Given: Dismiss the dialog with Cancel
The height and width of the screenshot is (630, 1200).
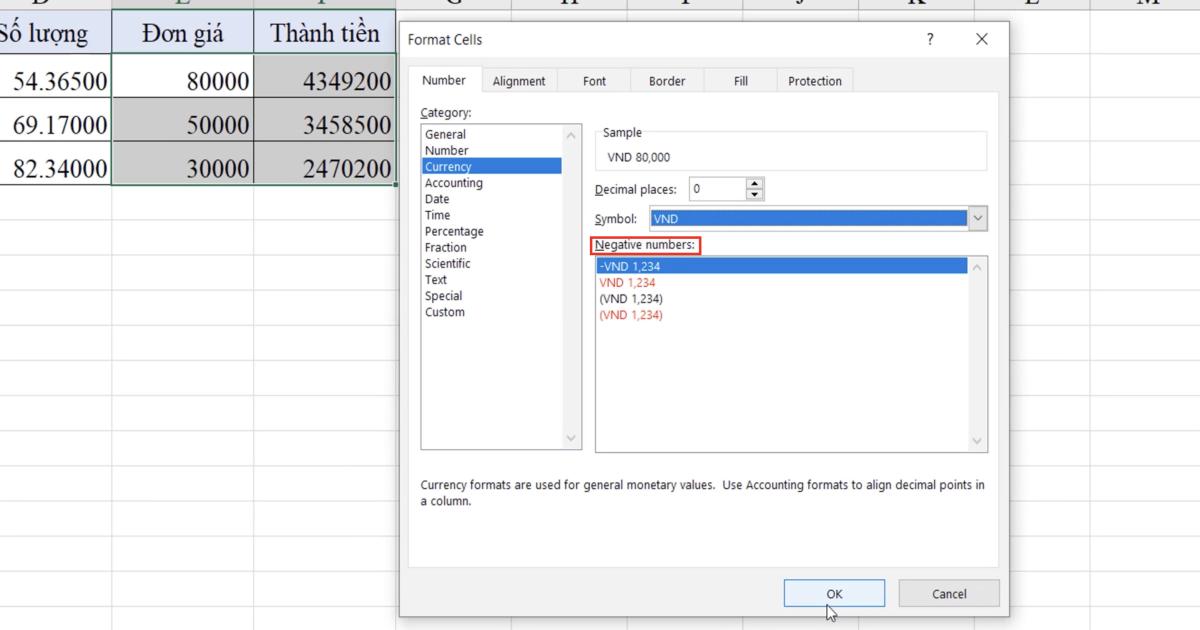Looking at the screenshot, I should (948, 592).
